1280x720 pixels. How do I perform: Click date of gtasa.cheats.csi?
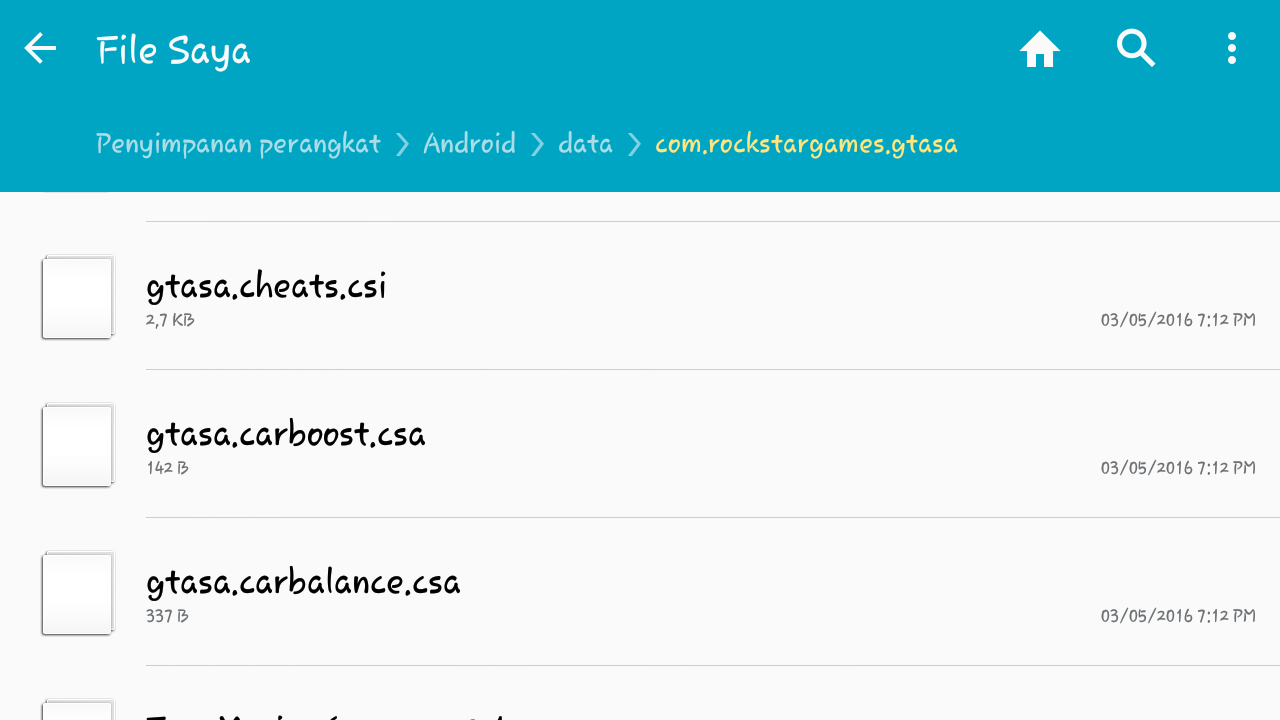tap(1178, 320)
